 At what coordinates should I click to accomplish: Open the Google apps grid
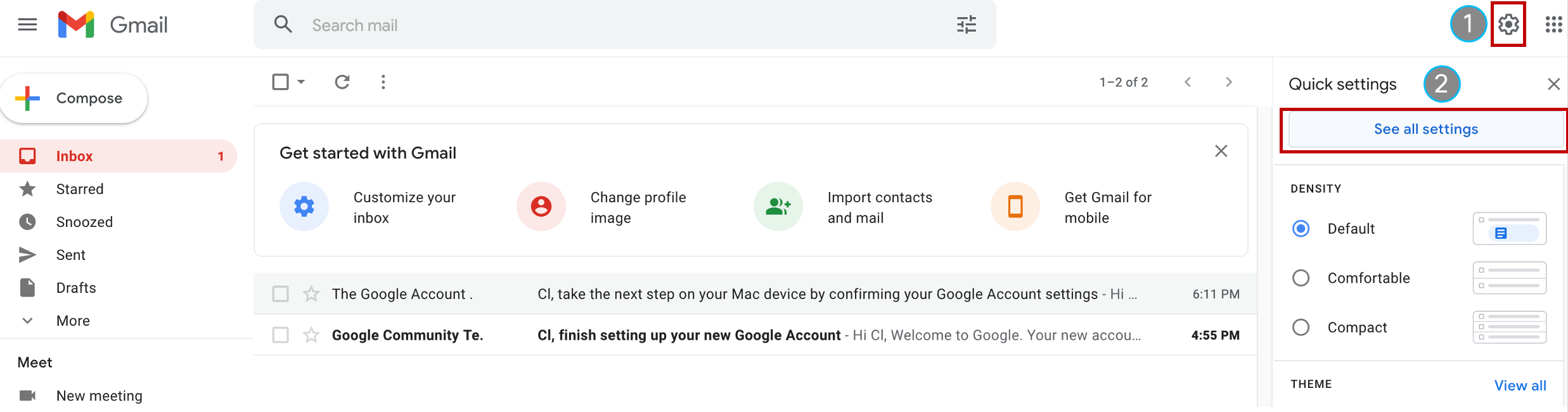1553,25
